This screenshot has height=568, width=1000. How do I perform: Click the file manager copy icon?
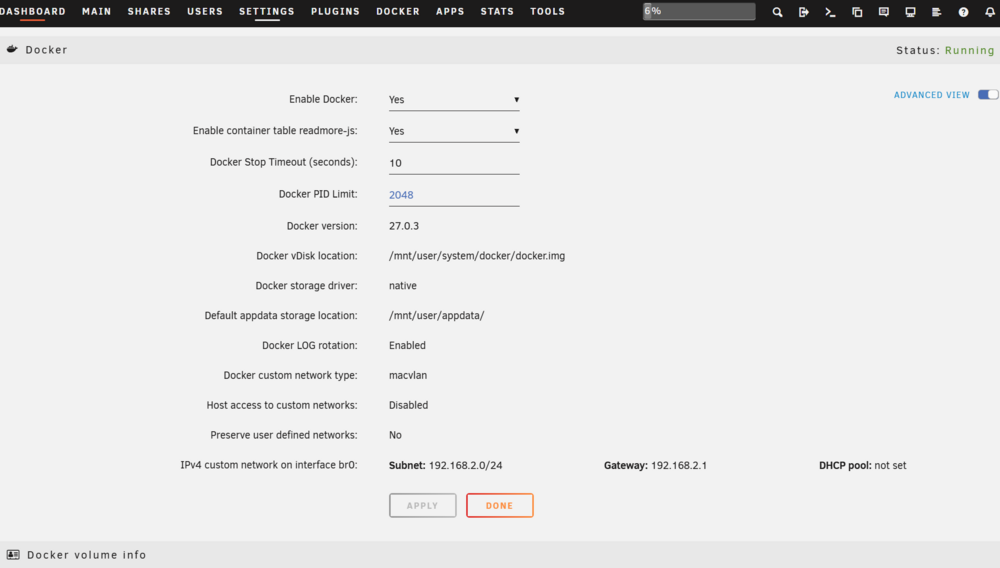pos(857,12)
